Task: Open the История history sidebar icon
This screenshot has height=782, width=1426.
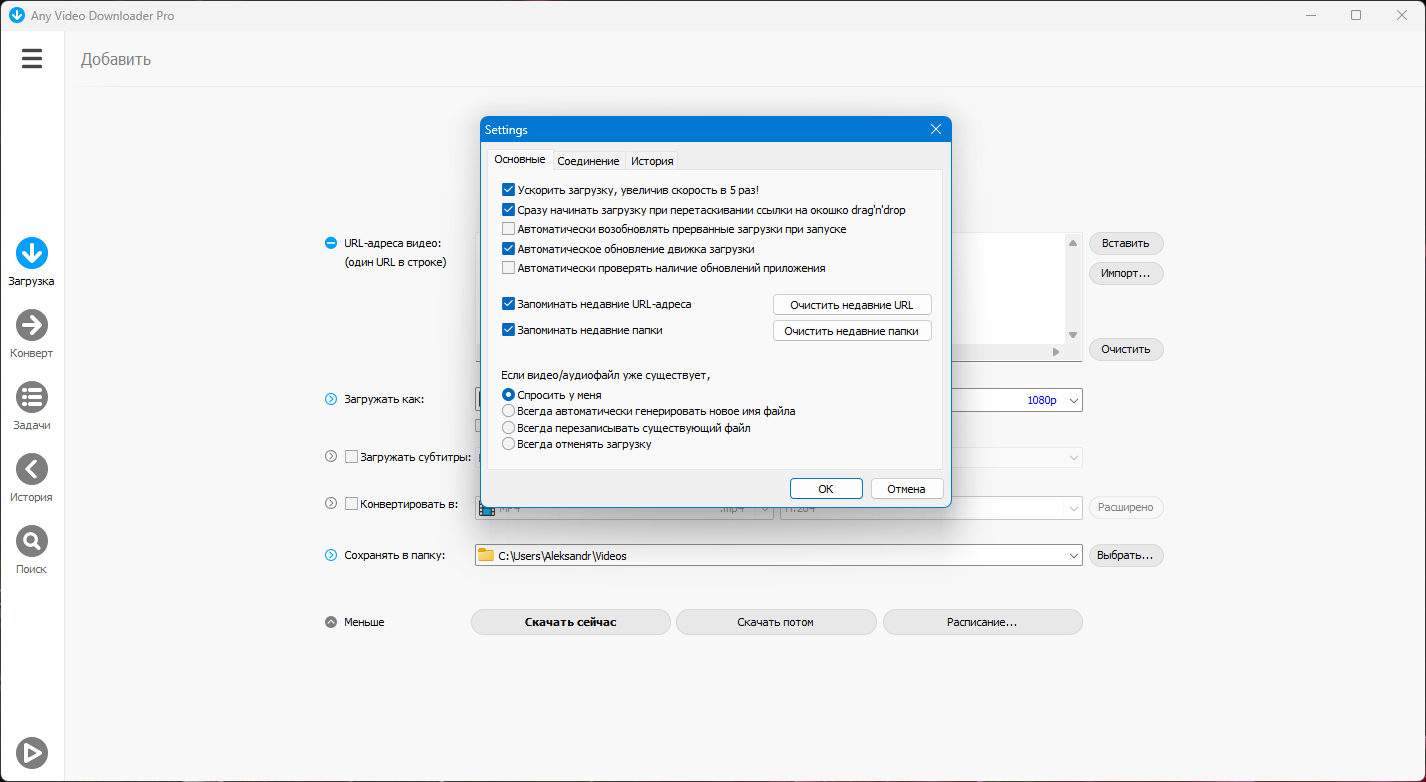Action: point(32,469)
